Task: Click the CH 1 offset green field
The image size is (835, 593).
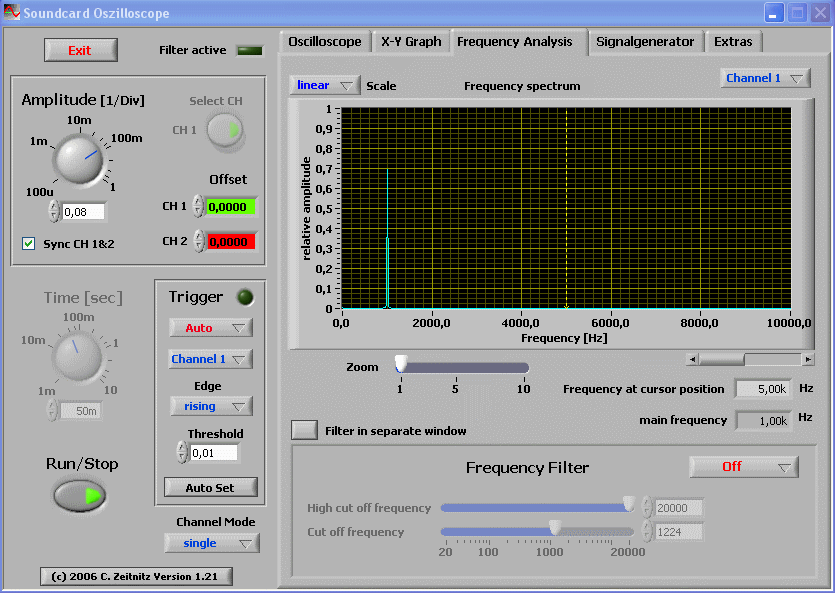Action: coord(231,207)
